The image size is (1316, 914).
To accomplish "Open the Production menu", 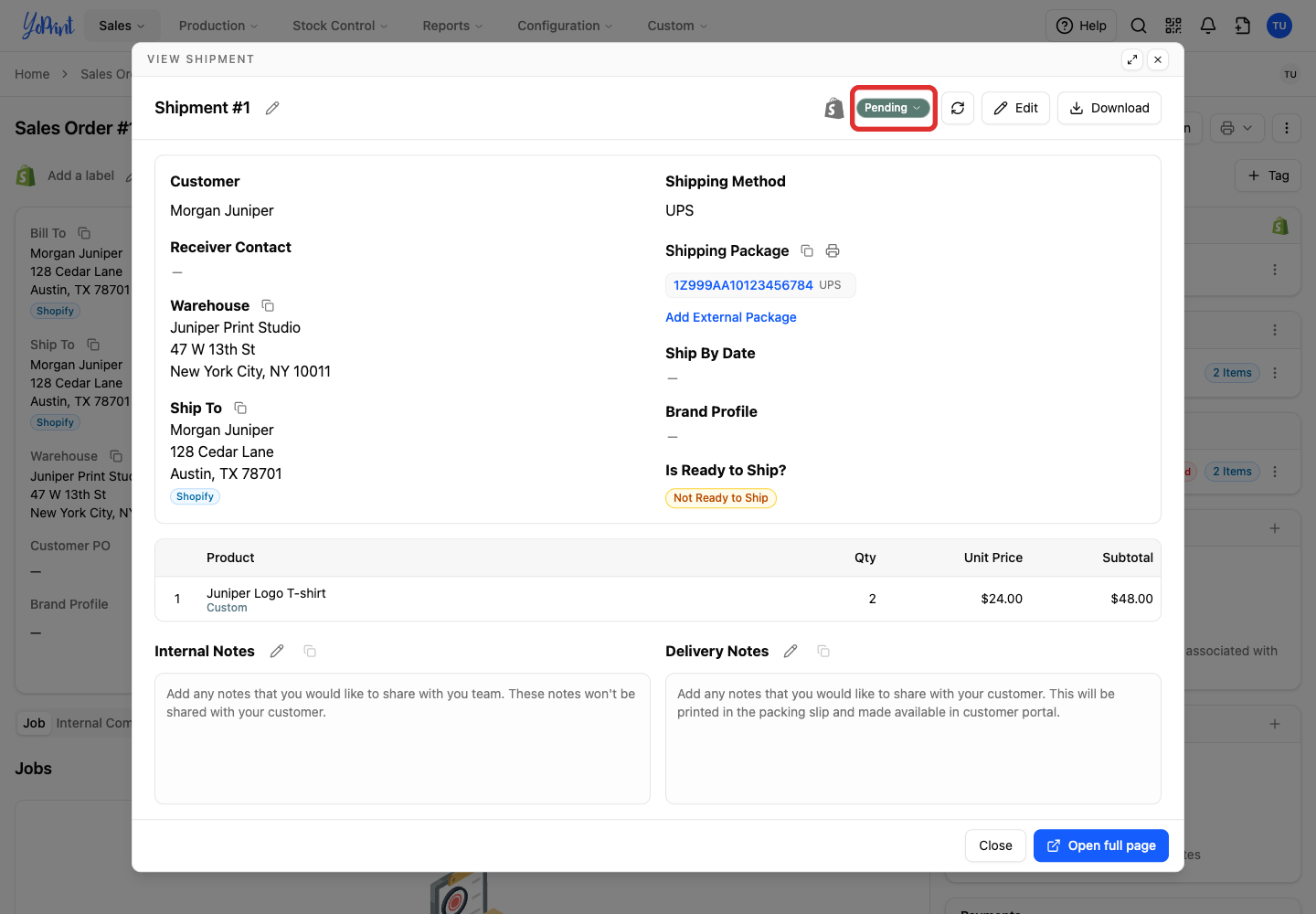I will coord(218,26).
